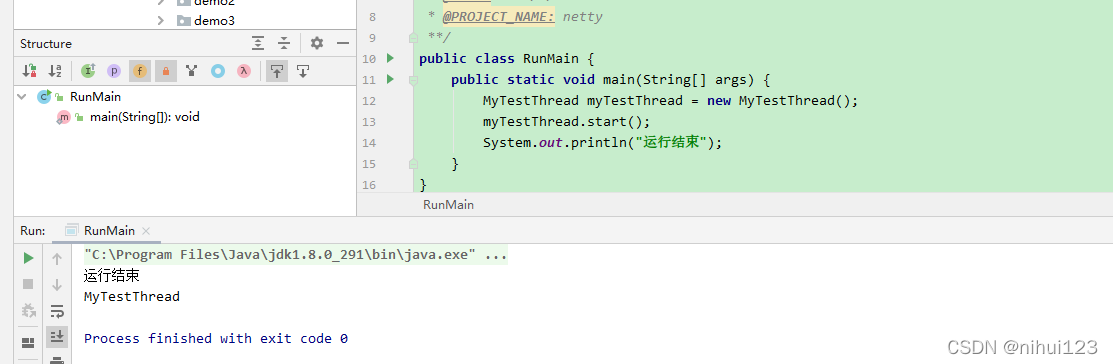Image resolution: width=1113 pixels, height=364 pixels.
Task: Close the RunMain run tab
Action: pos(146,231)
